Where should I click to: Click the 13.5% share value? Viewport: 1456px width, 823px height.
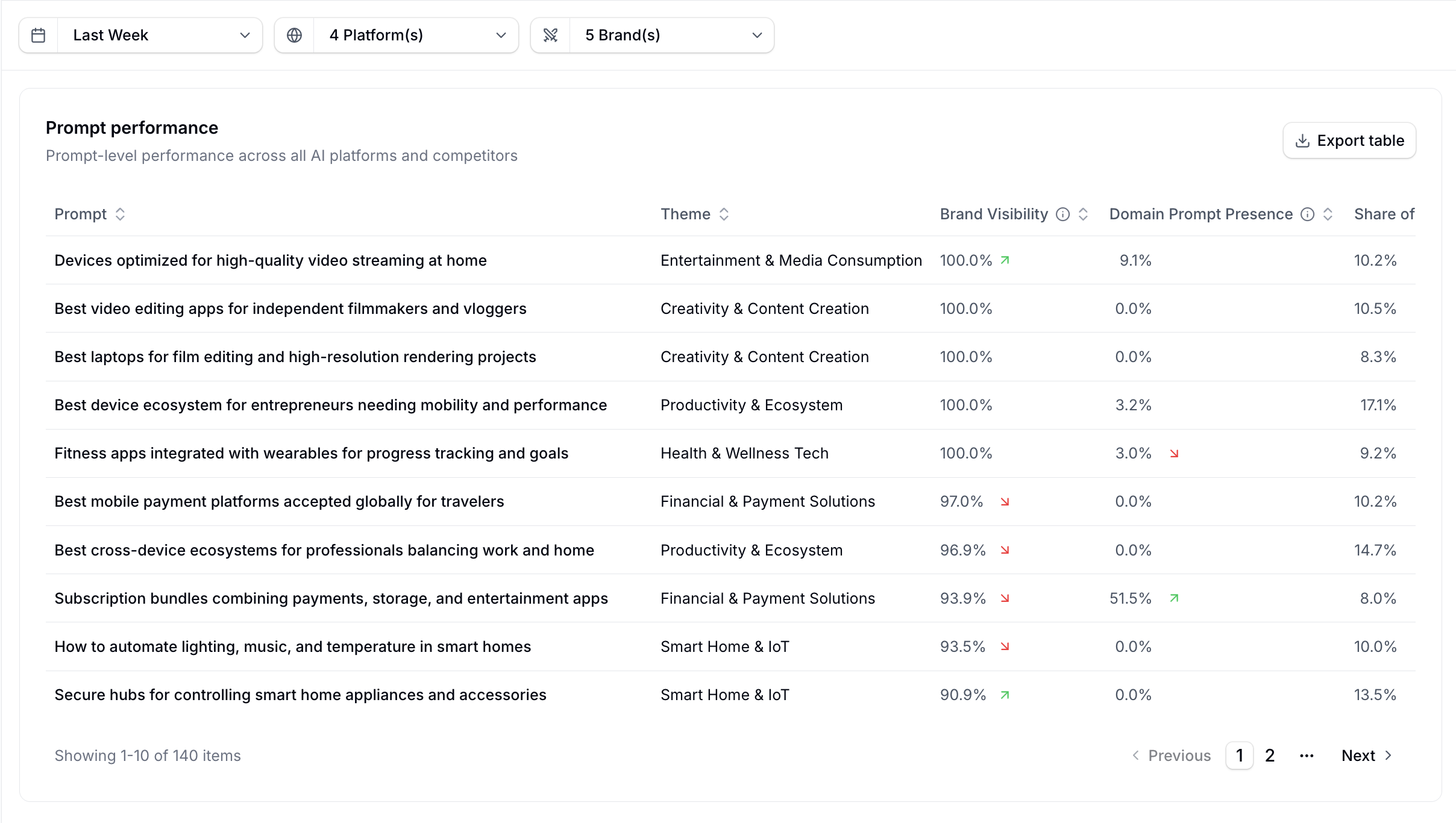point(1375,695)
